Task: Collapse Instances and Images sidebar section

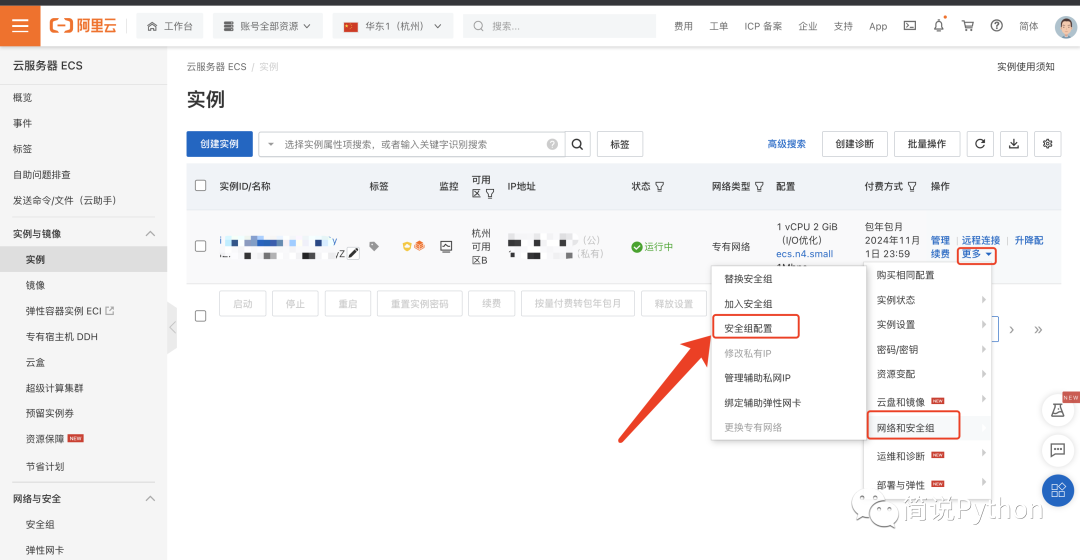Action: pyautogui.click(x=150, y=234)
